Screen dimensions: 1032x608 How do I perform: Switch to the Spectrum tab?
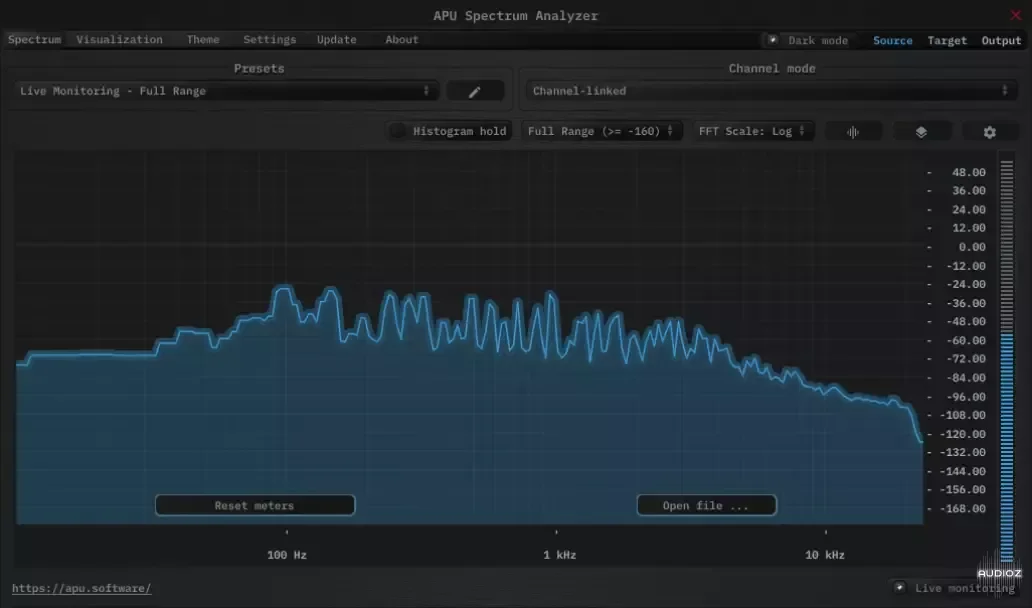pos(34,39)
